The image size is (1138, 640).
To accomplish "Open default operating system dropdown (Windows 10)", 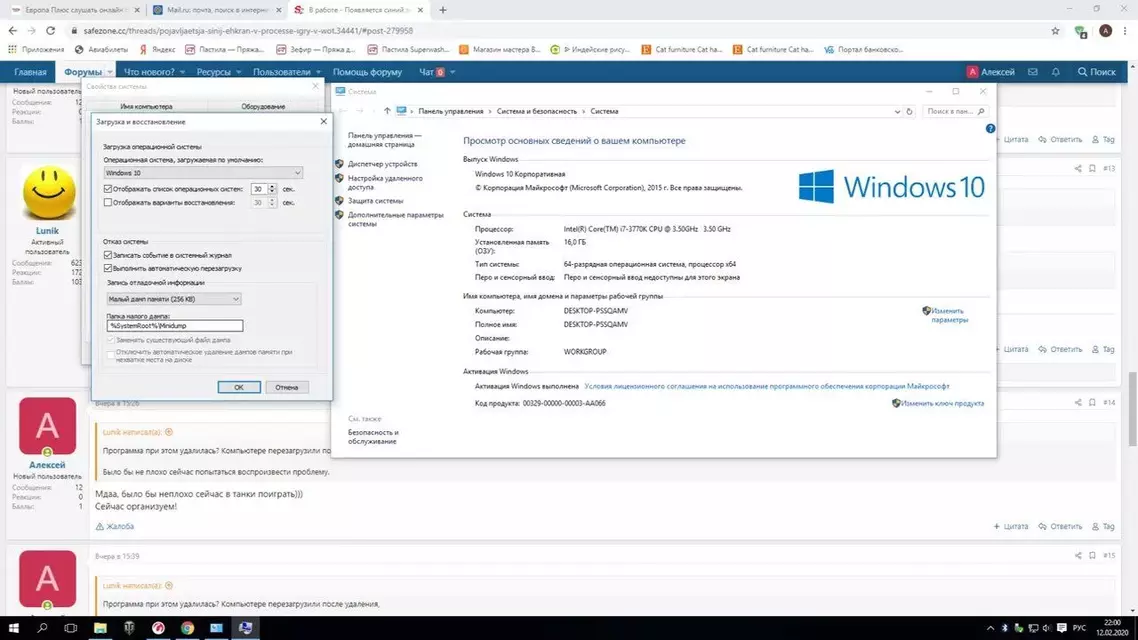I will 203,173.
